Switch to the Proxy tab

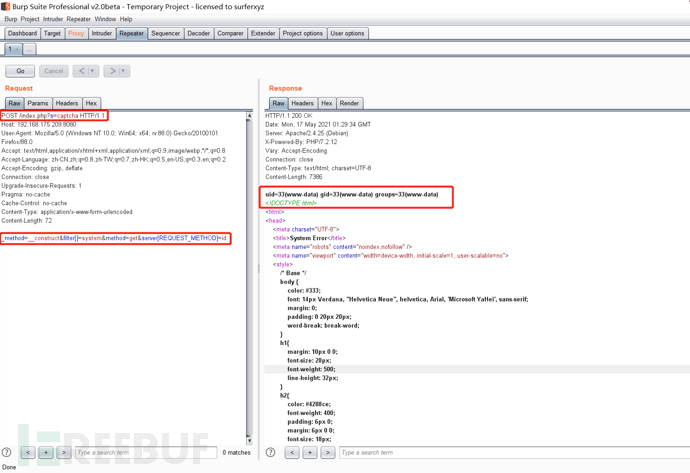point(76,33)
